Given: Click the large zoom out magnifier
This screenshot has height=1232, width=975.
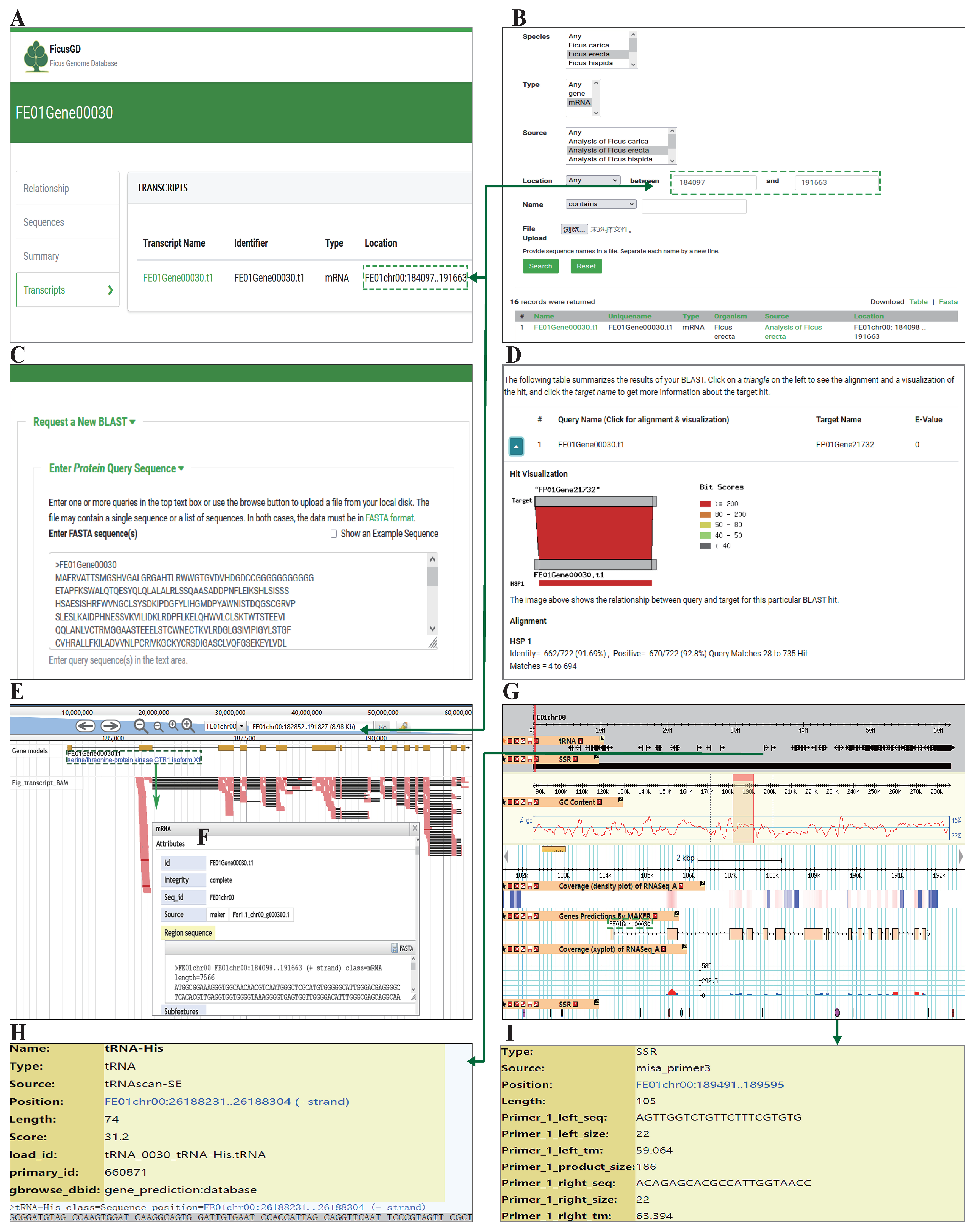Looking at the screenshot, I should 140,726.
